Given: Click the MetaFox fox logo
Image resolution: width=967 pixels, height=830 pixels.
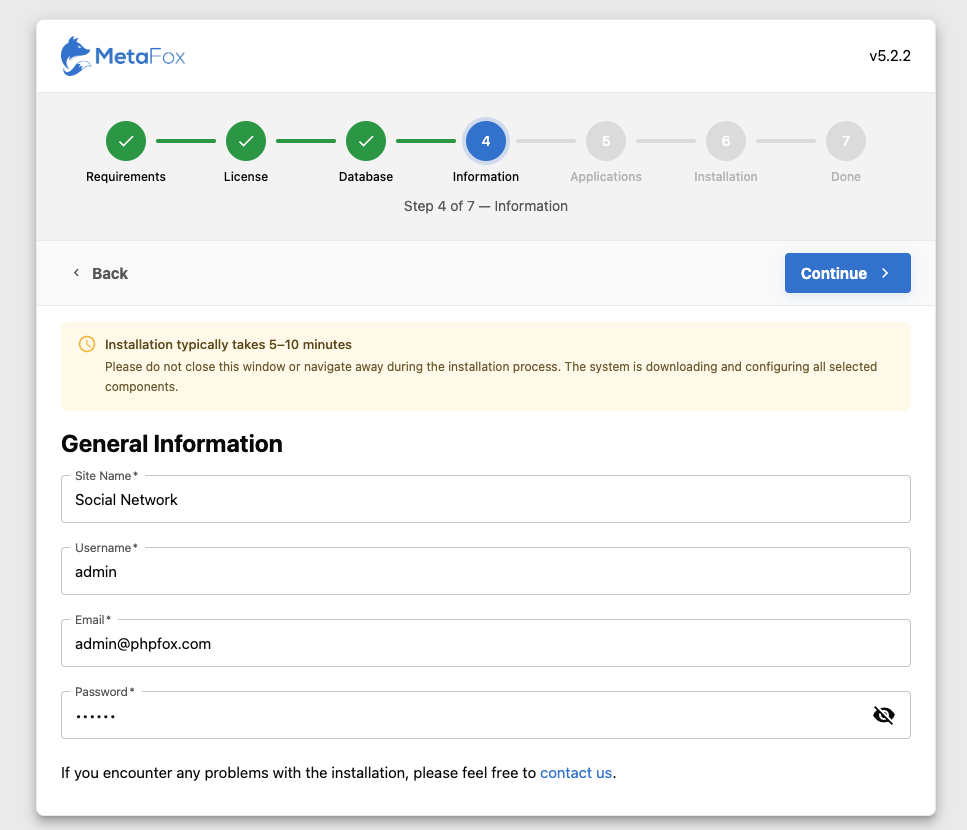Looking at the screenshot, I should click(76, 56).
